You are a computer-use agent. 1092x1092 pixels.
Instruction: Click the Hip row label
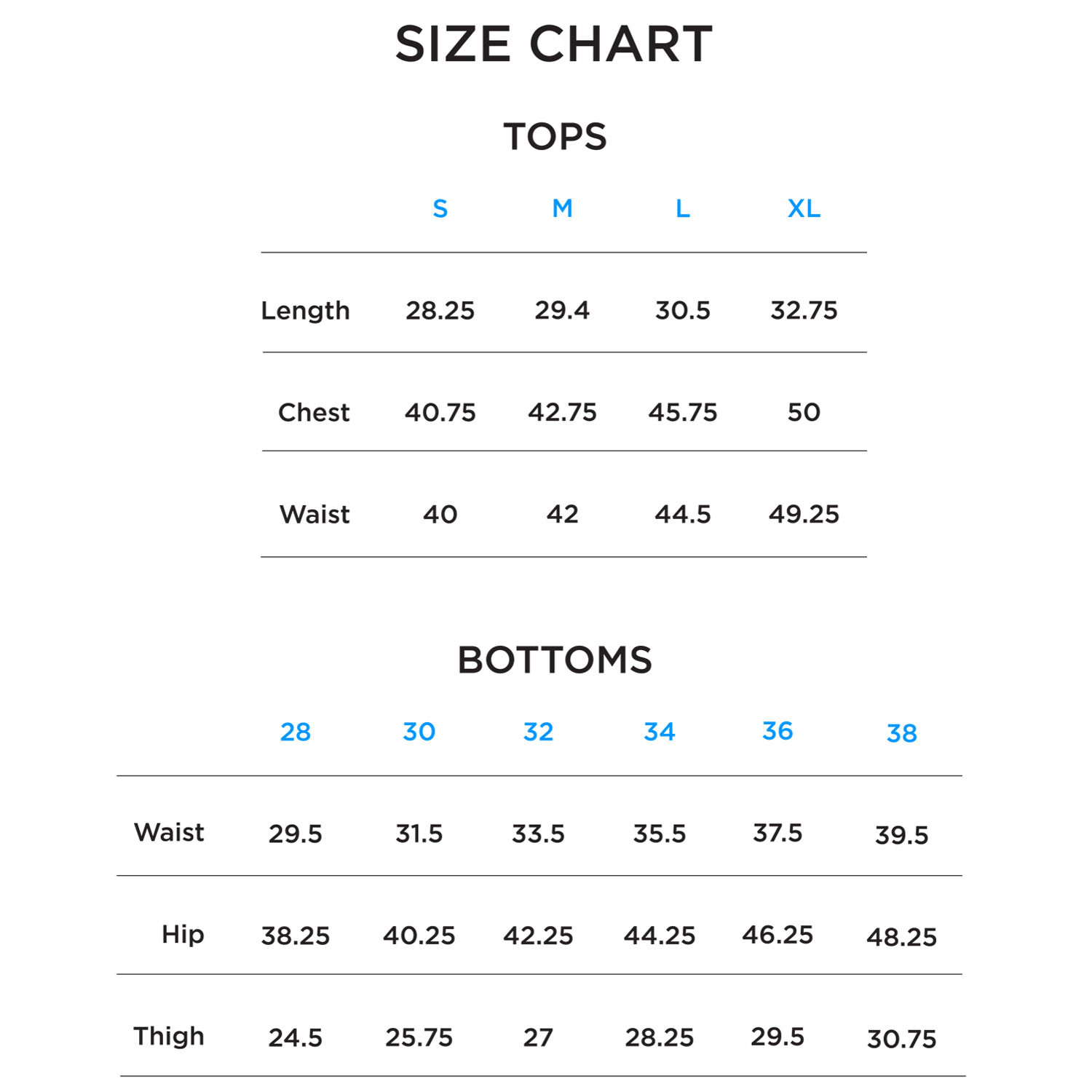183,934
